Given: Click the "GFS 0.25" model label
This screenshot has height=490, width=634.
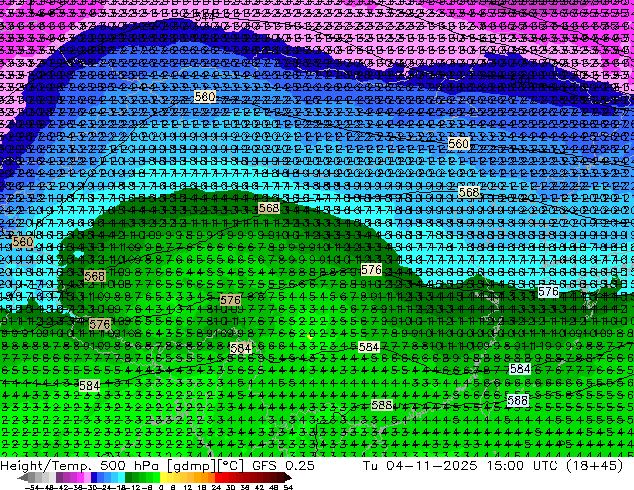Looking at the screenshot, I should click(x=283, y=466).
